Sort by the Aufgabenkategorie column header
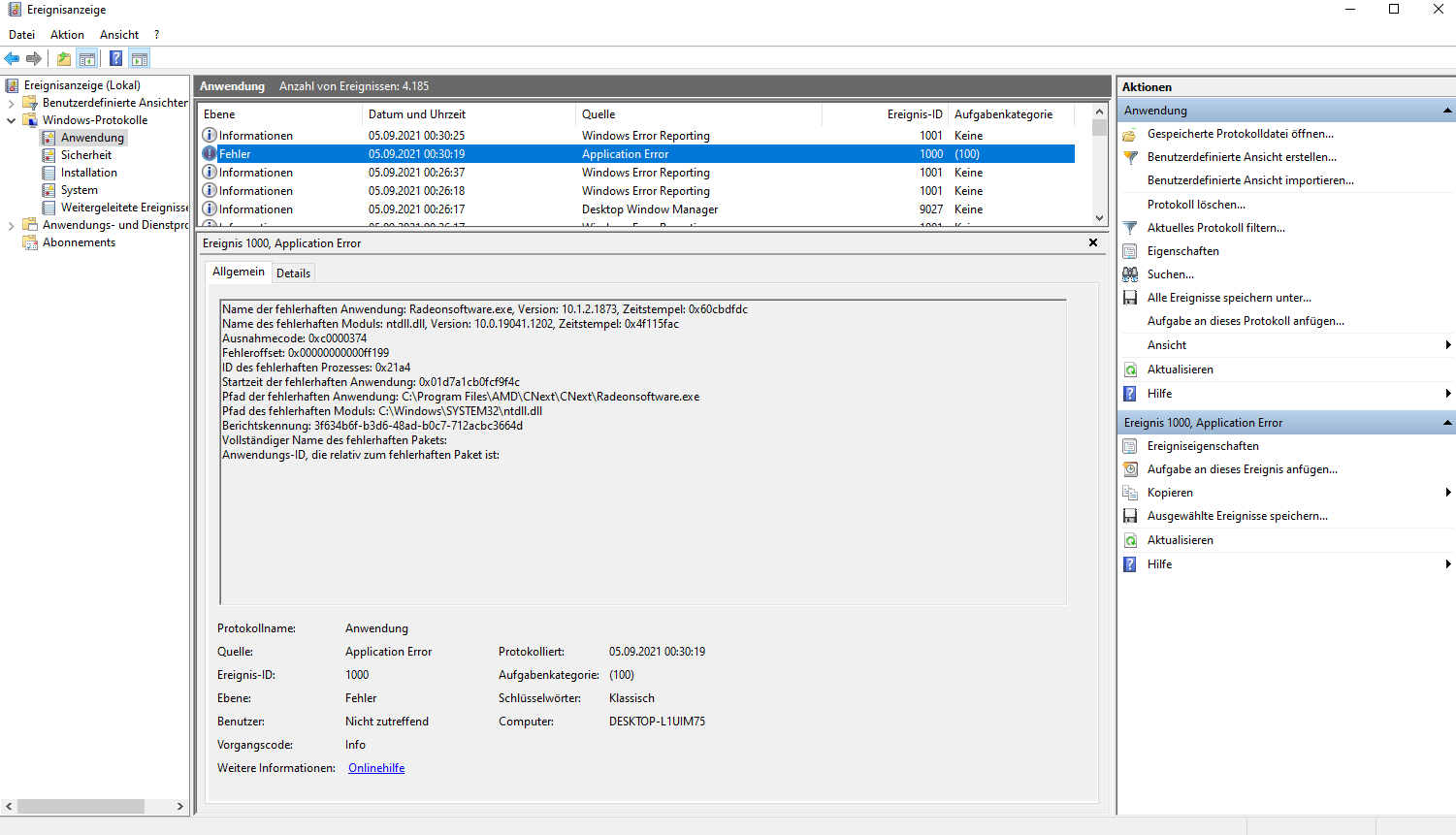The width and height of the screenshot is (1456, 835). (1011, 114)
